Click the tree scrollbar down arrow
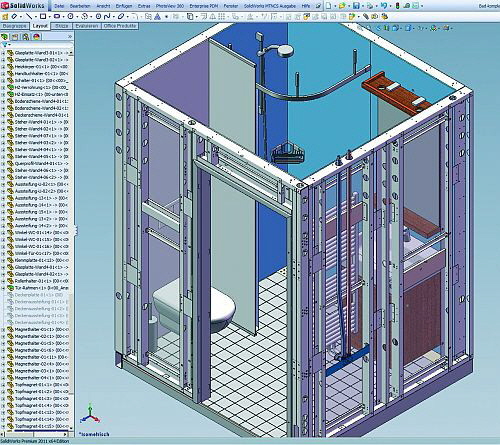The width and height of the screenshot is (500, 445). 71,428
